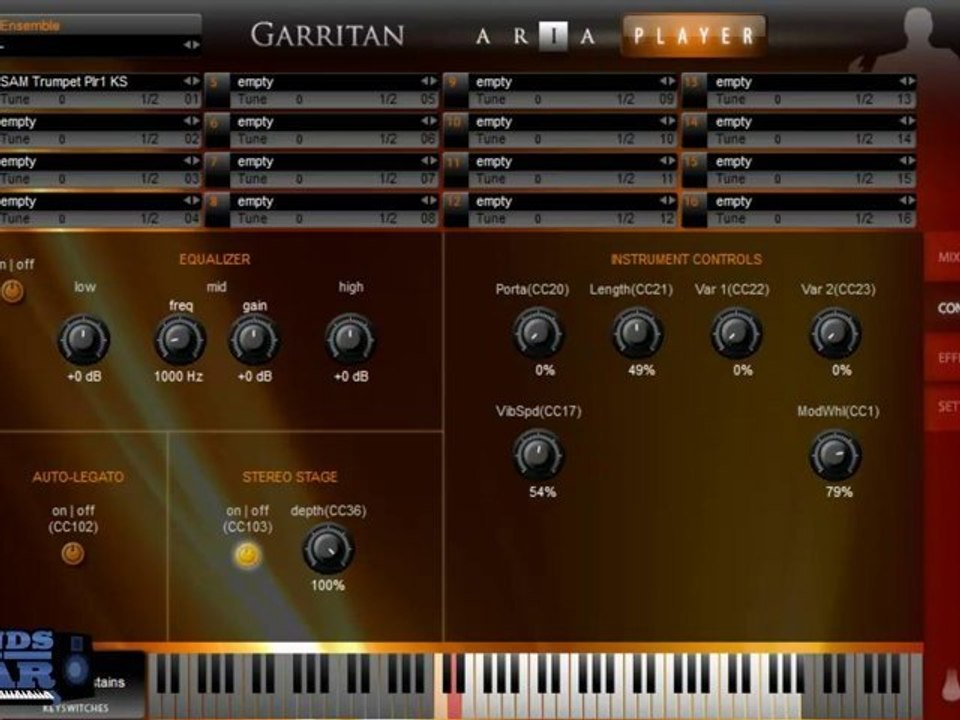Open the Ensemble preset arrows
960x720 pixels.
click(192, 45)
